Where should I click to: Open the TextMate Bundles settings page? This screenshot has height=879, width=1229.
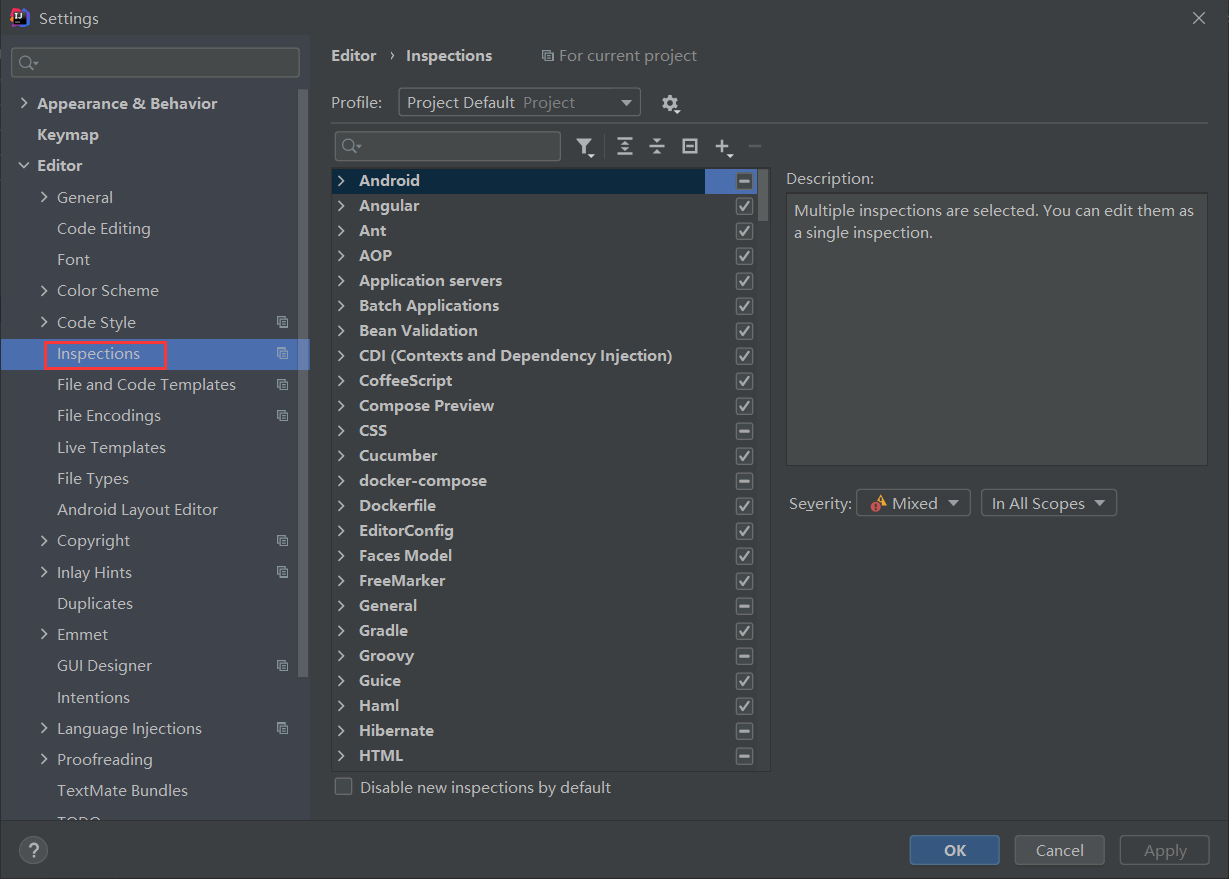pos(122,790)
